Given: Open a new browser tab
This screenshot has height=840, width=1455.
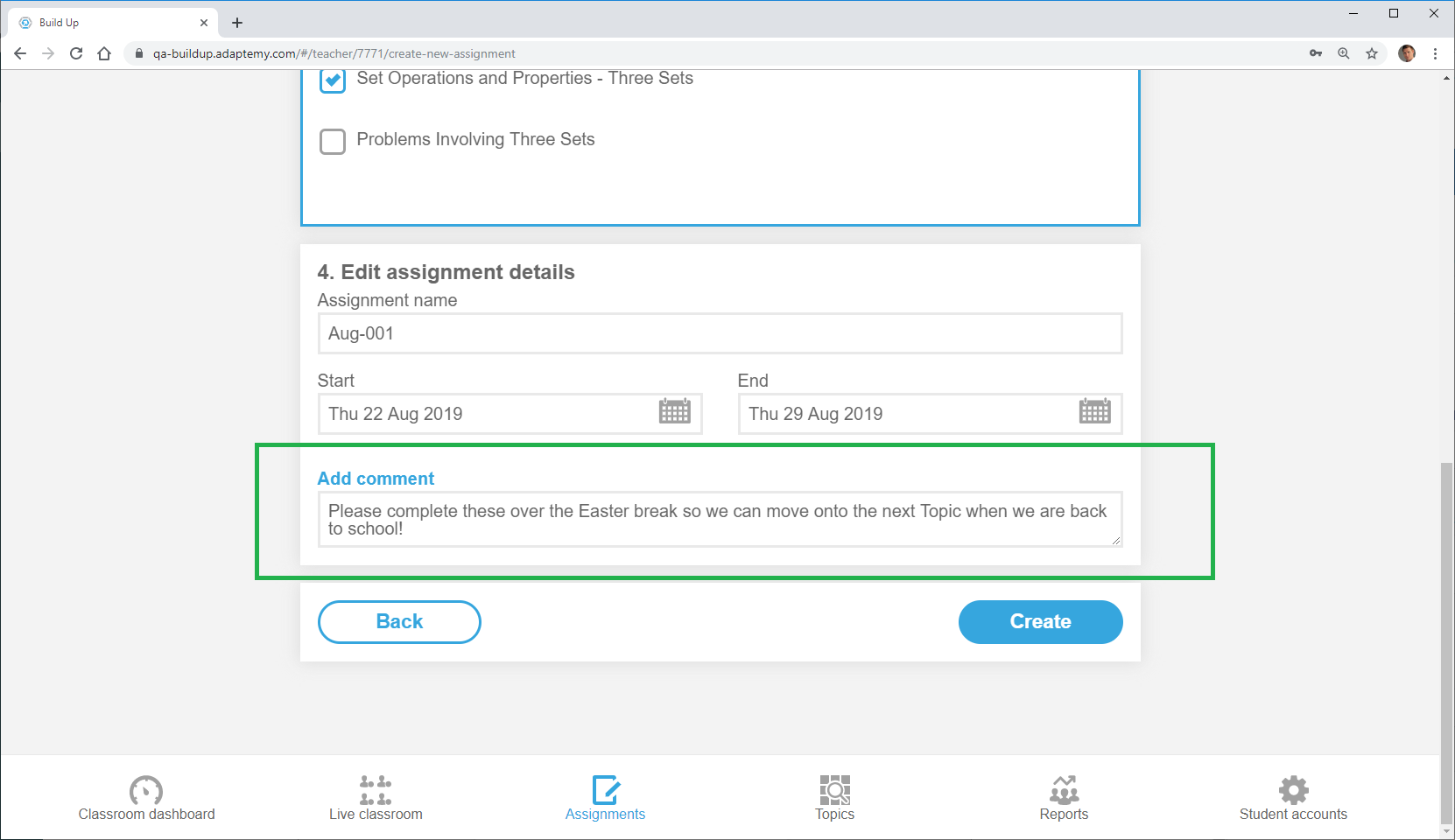Looking at the screenshot, I should (237, 23).
